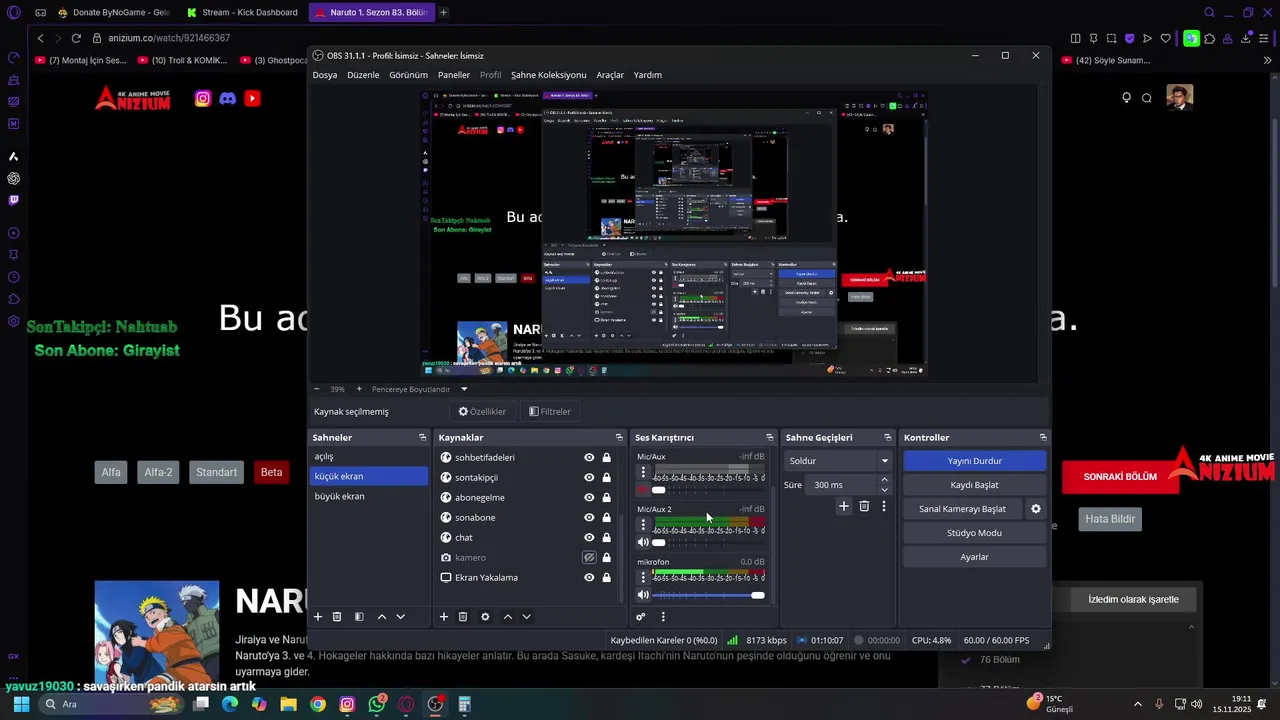Move scene up in Sahneler panel

382,617
